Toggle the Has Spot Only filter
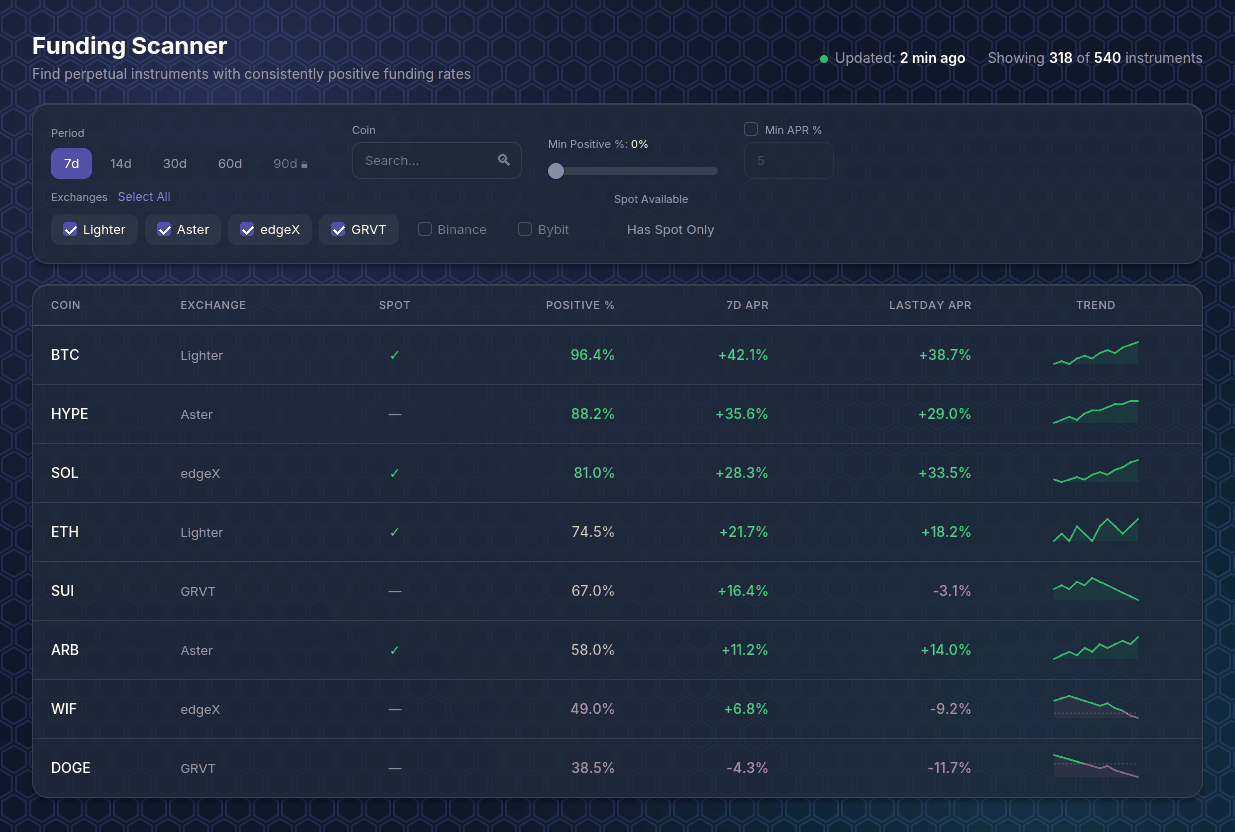1235x832 pixels. pyautogui.click(x=670, y=229)
